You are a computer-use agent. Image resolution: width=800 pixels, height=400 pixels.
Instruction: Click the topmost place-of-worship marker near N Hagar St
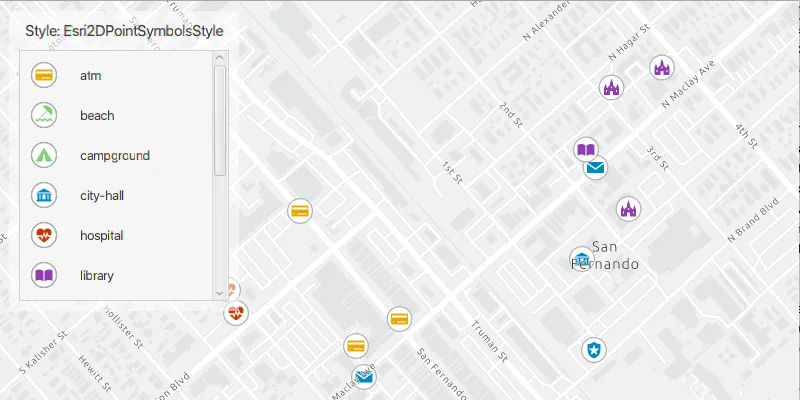[x=662, y=67]
